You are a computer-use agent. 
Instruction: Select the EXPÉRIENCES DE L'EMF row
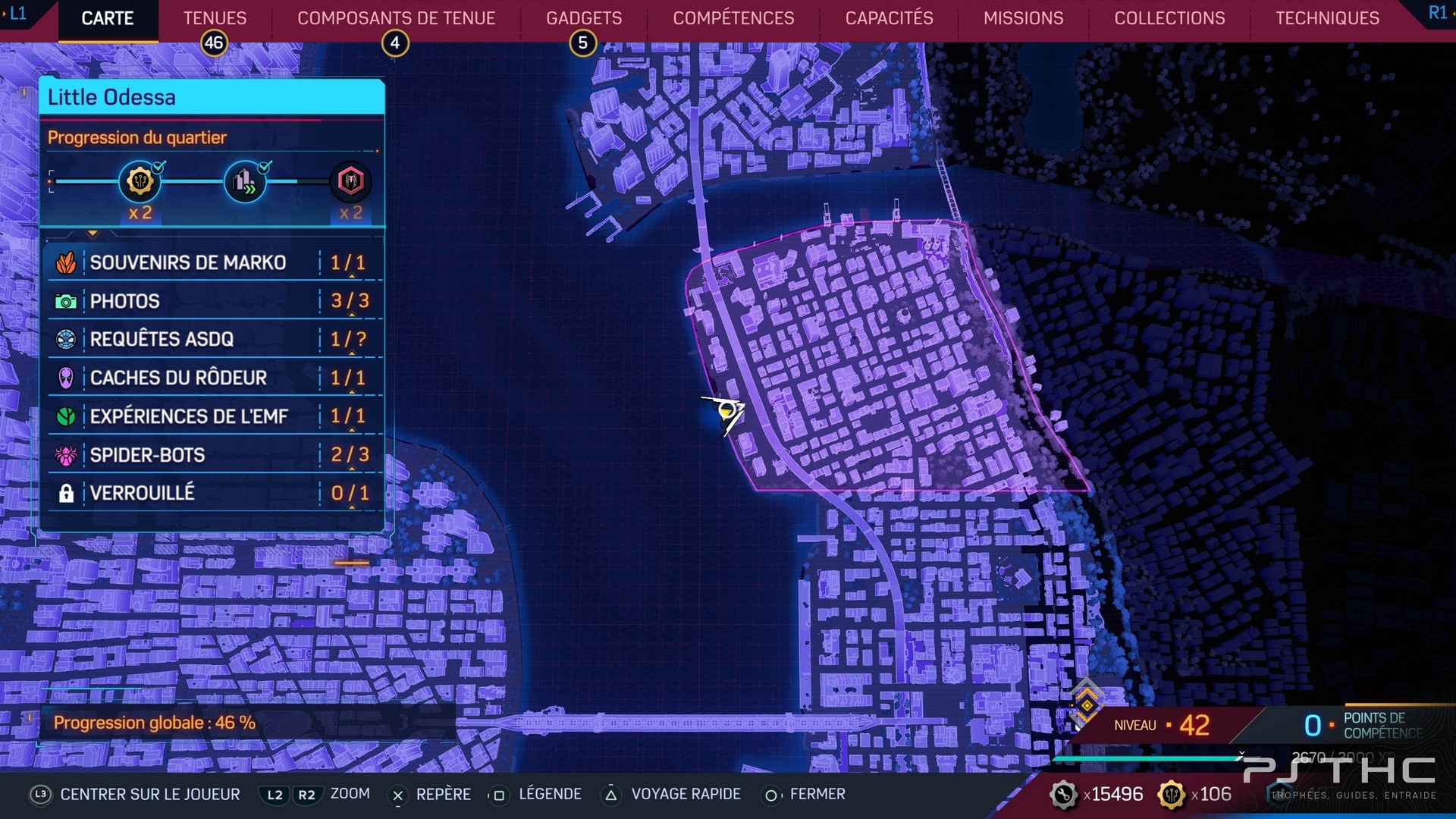click(215, 416)
